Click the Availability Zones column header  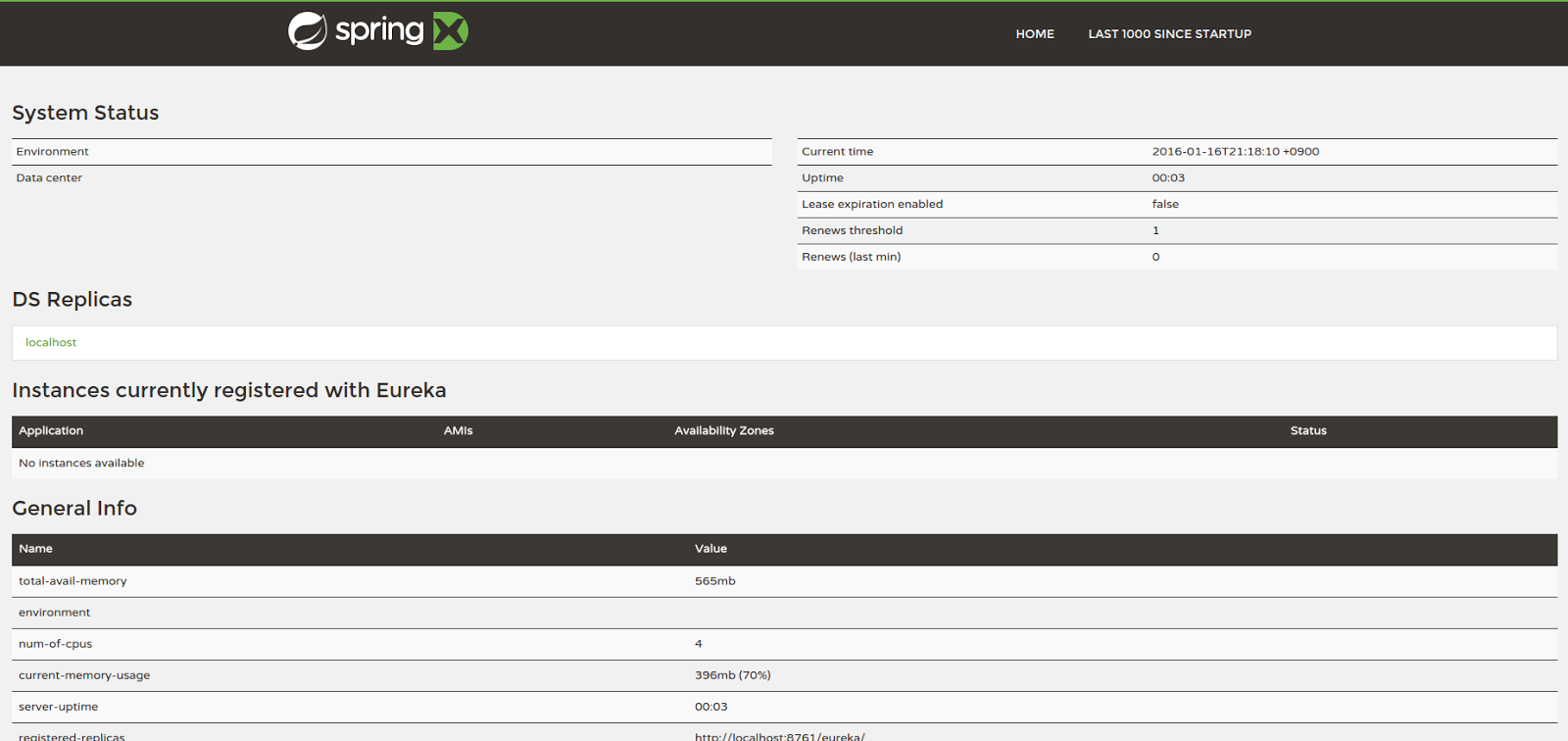724,430
